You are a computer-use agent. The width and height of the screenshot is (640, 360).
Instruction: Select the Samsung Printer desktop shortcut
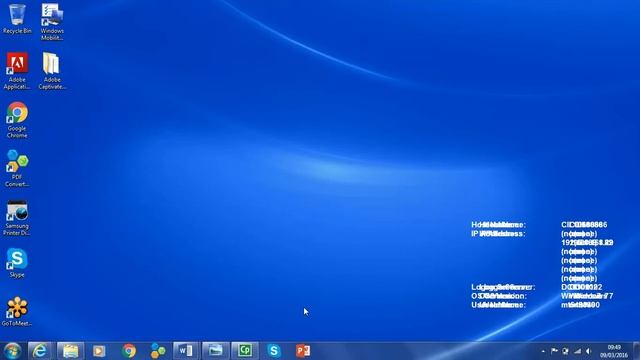pos(17,218)
